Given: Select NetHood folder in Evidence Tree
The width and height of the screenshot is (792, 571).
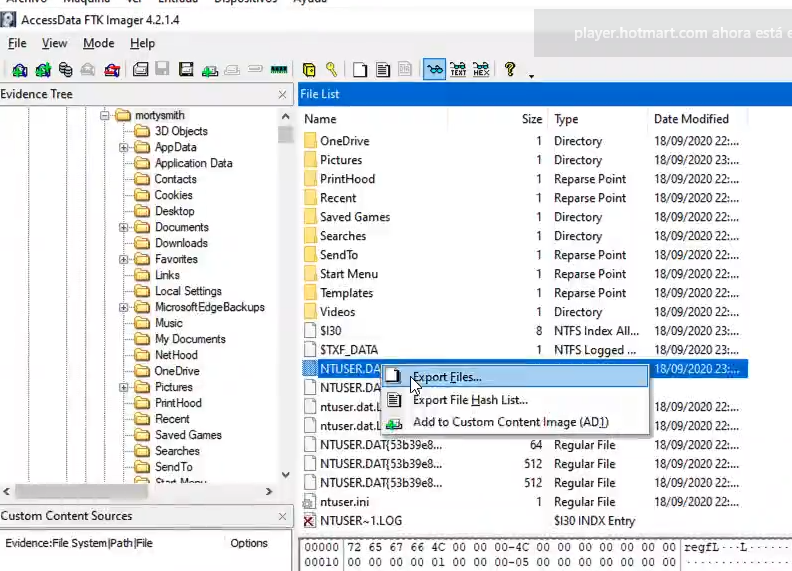Looking at the screenshot, I should coord(176,355).
